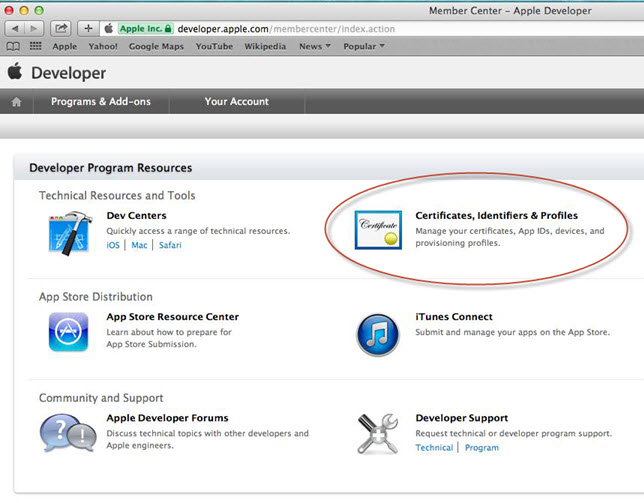This screenshot has height=503, width=644.
Task: Open the Developer Support tools icon
Action: click(379, 433)
